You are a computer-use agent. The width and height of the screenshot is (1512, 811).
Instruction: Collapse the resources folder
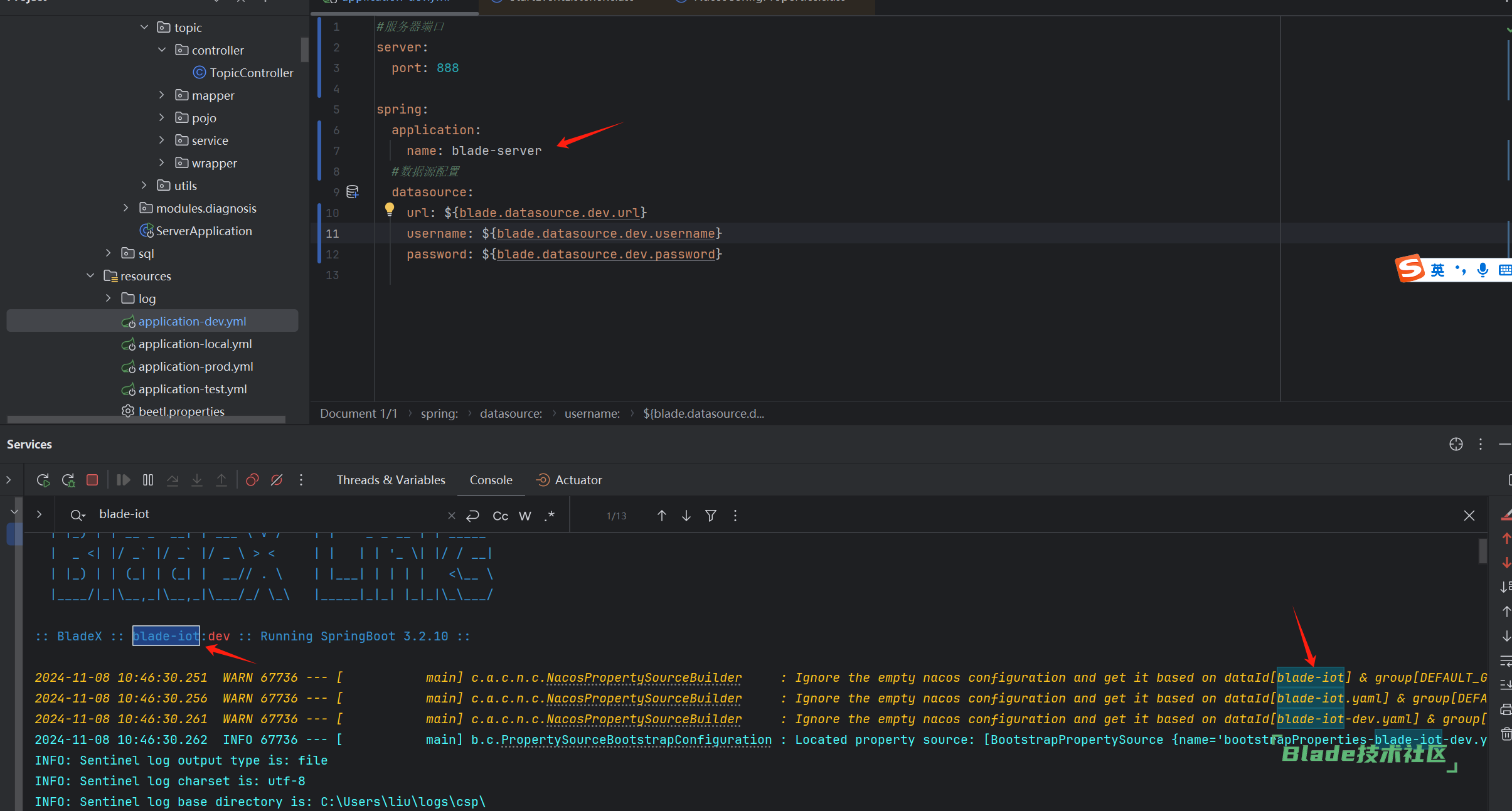(90, 275)
